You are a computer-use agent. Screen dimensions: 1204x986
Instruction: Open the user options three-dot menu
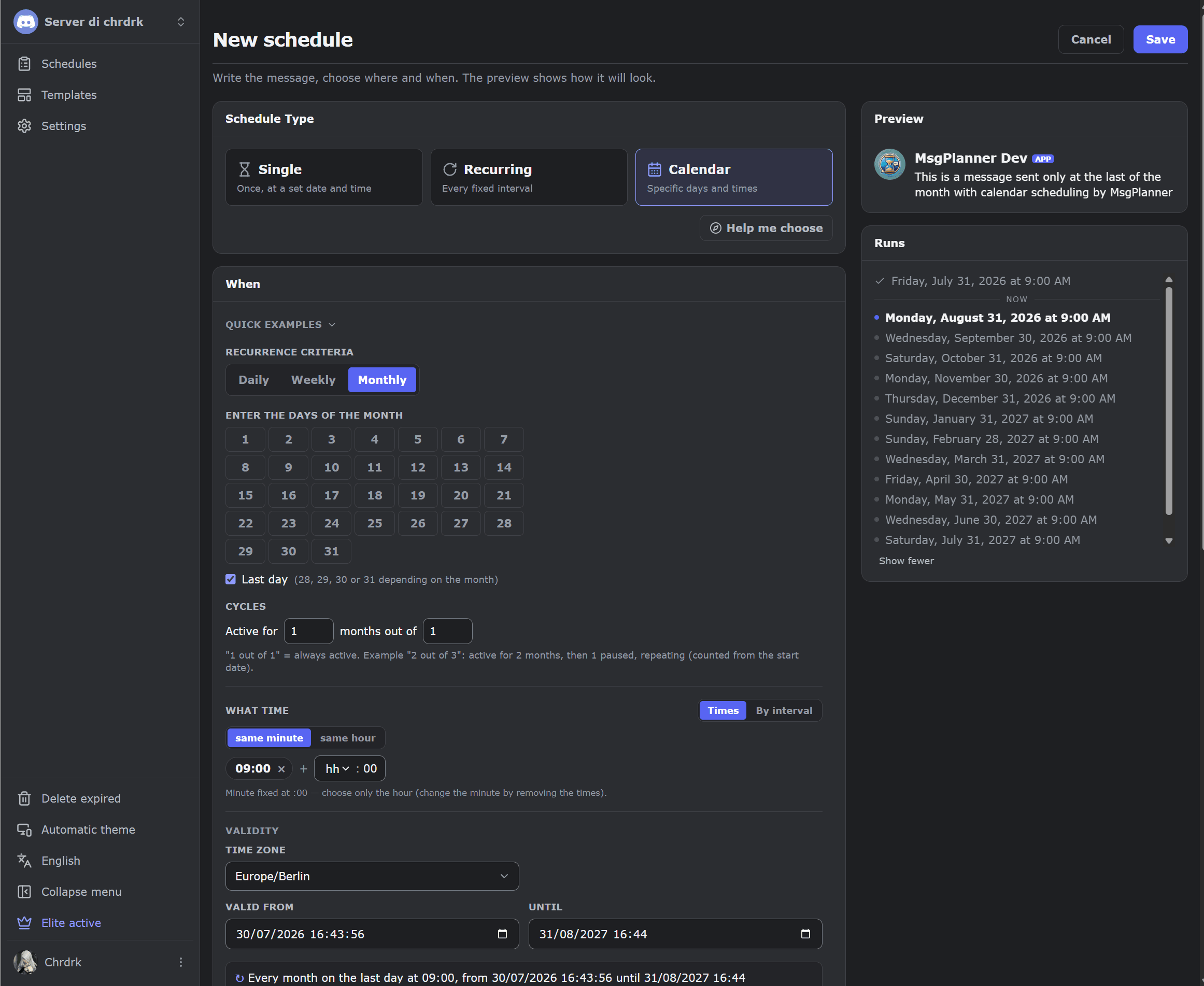(181, 962)
